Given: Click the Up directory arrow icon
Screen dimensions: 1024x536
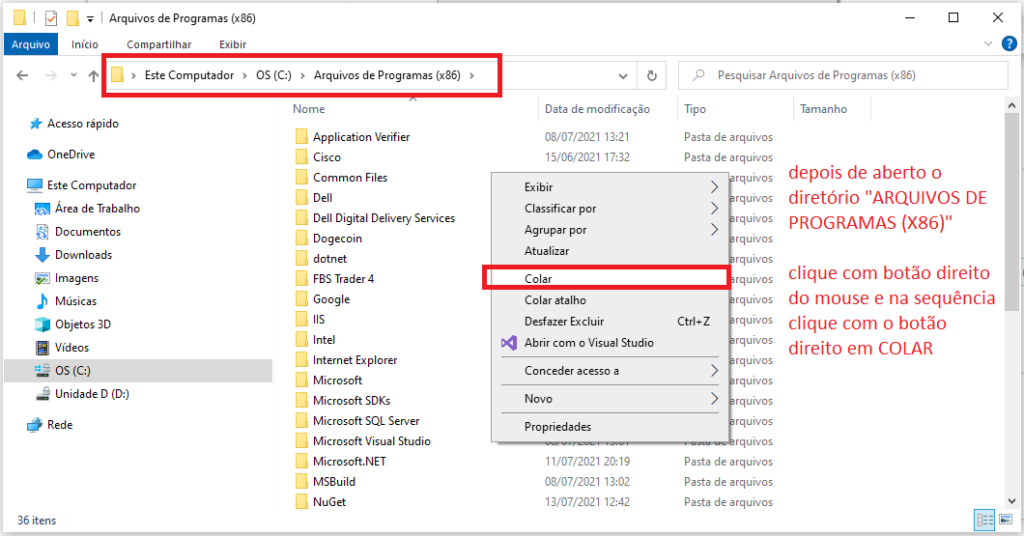Looking at the screenshot, I should (x=93, y=76).
